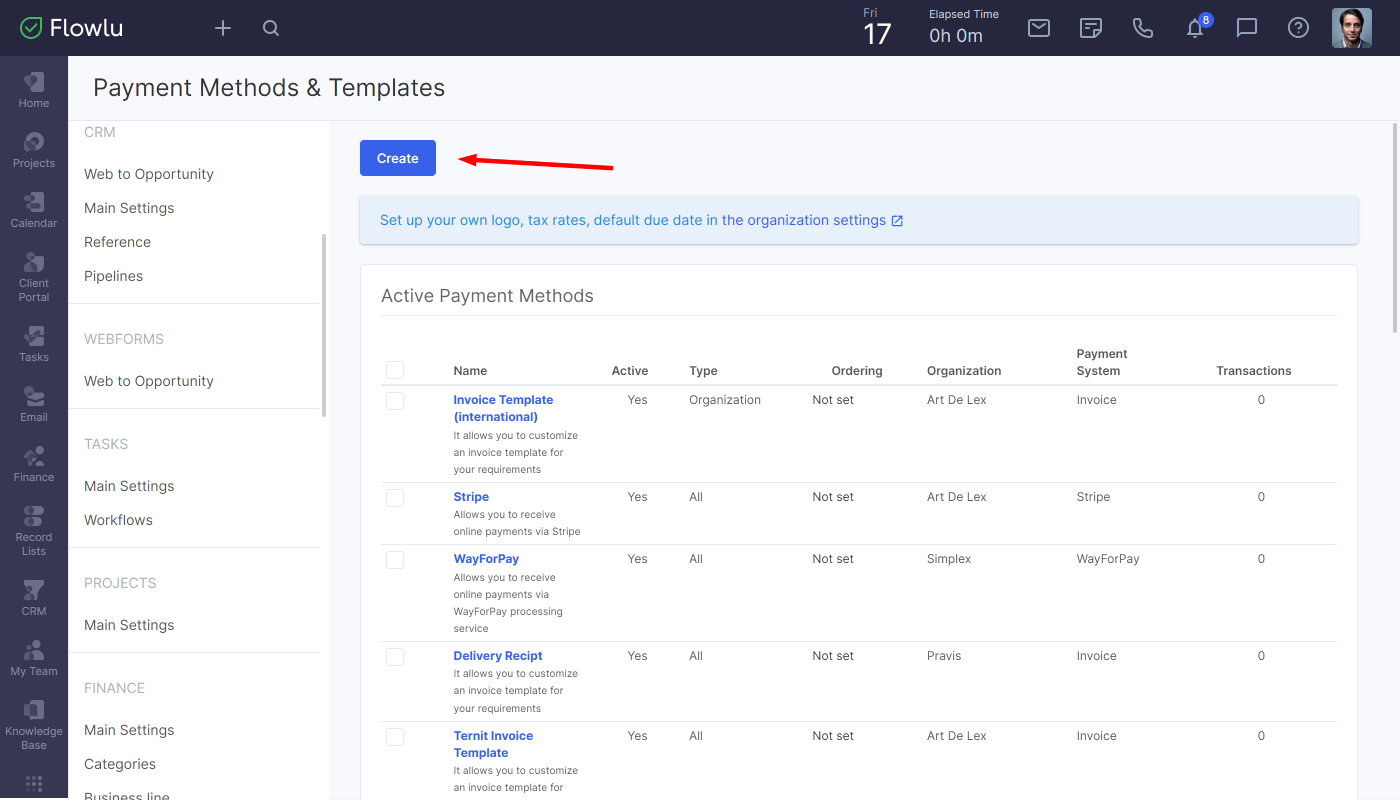Image resolution: width=1400 pixels, height=800 pixels.
Task: Open the Stripe payment method link
Action: (x=471, y=497)
